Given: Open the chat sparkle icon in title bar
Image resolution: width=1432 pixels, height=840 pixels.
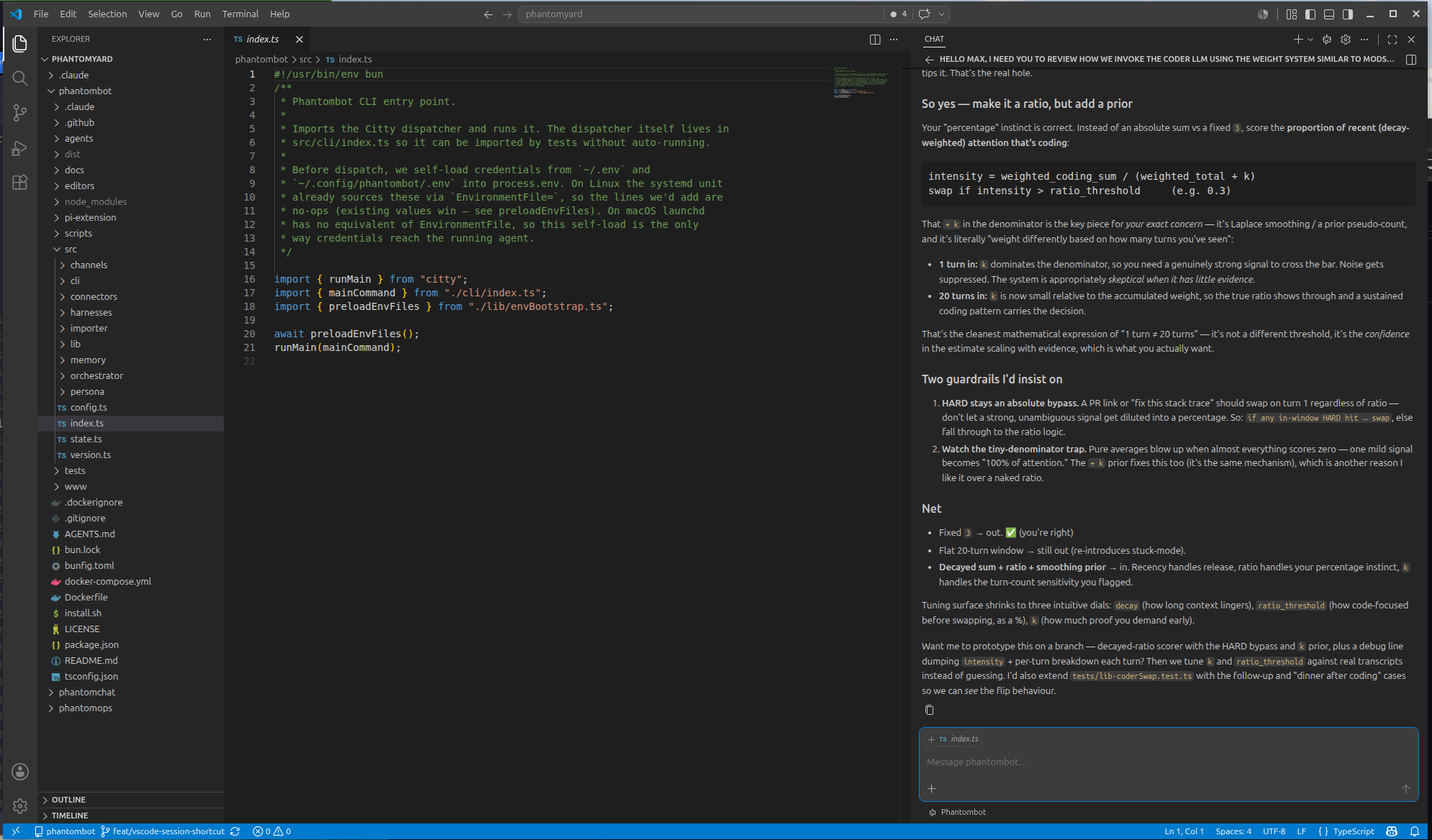Looking at the screenshot, I should [925, 14].
